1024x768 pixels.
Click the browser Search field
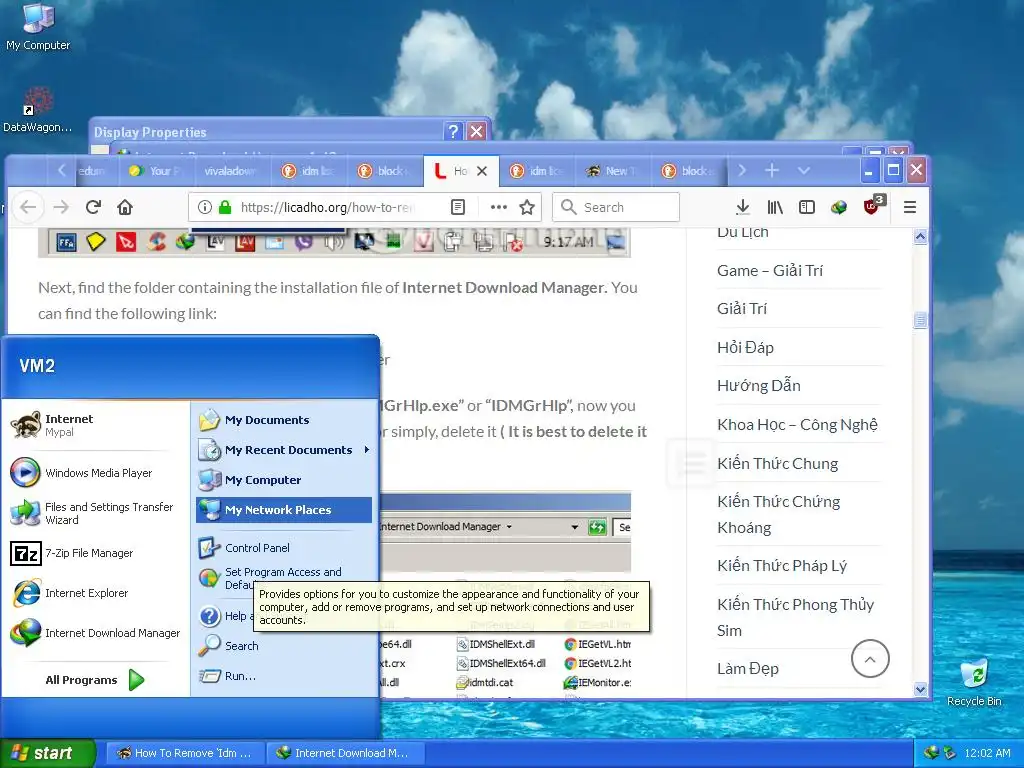pyautogui.click(x=616, y=207)
